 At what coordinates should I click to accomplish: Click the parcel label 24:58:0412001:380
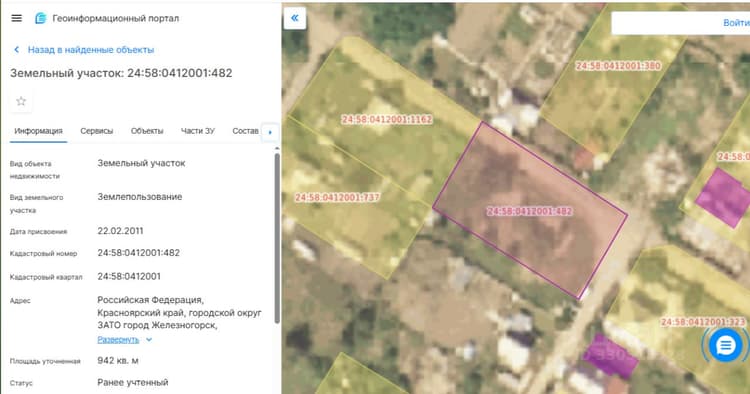click(x=618, y=66)
